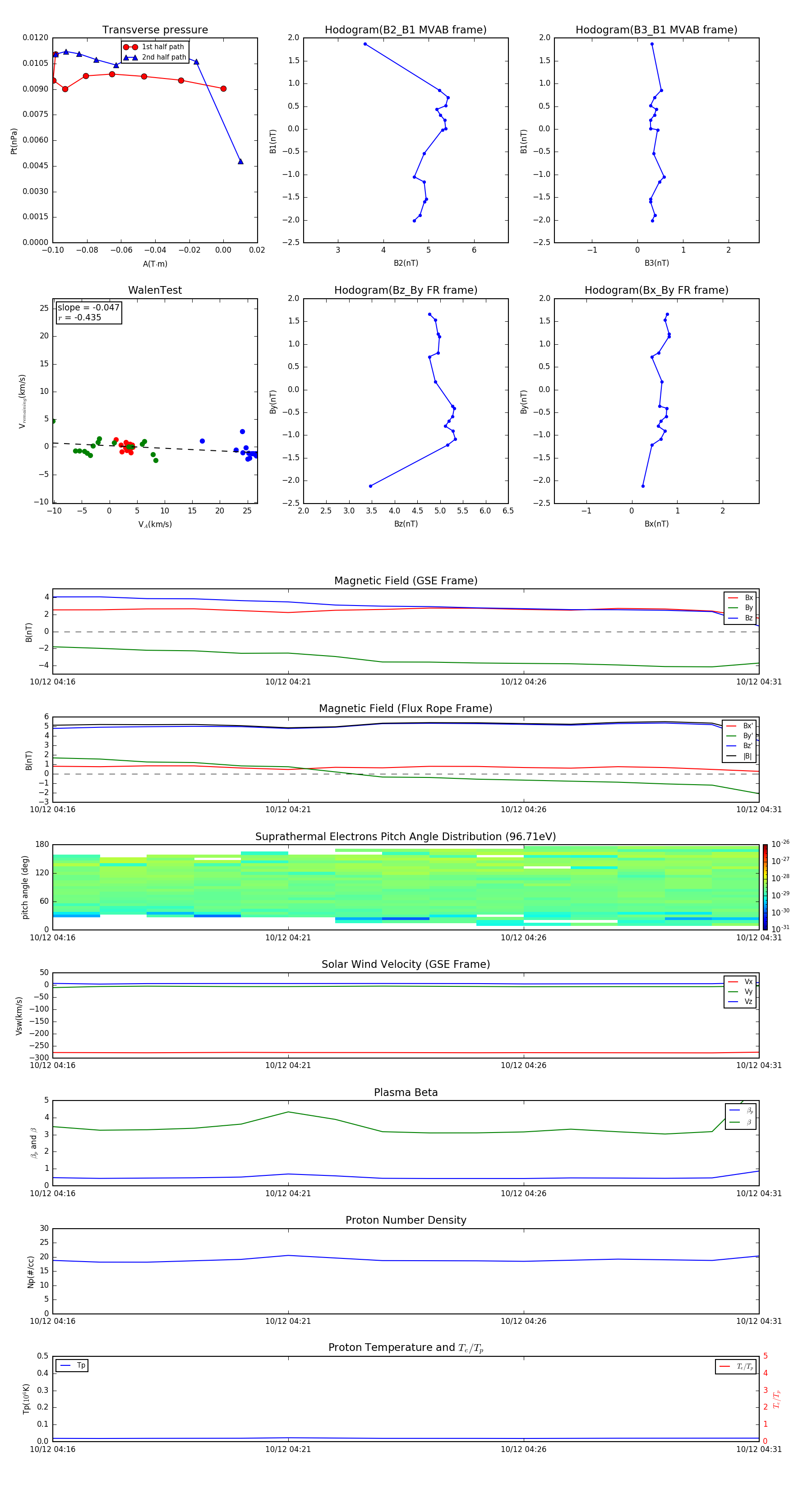The height and width of the screenshot is (1489, 812).
Task: Click the "Magnetic Field (Flux Rope Frame)" title
Action: click(x=406, y=709)
